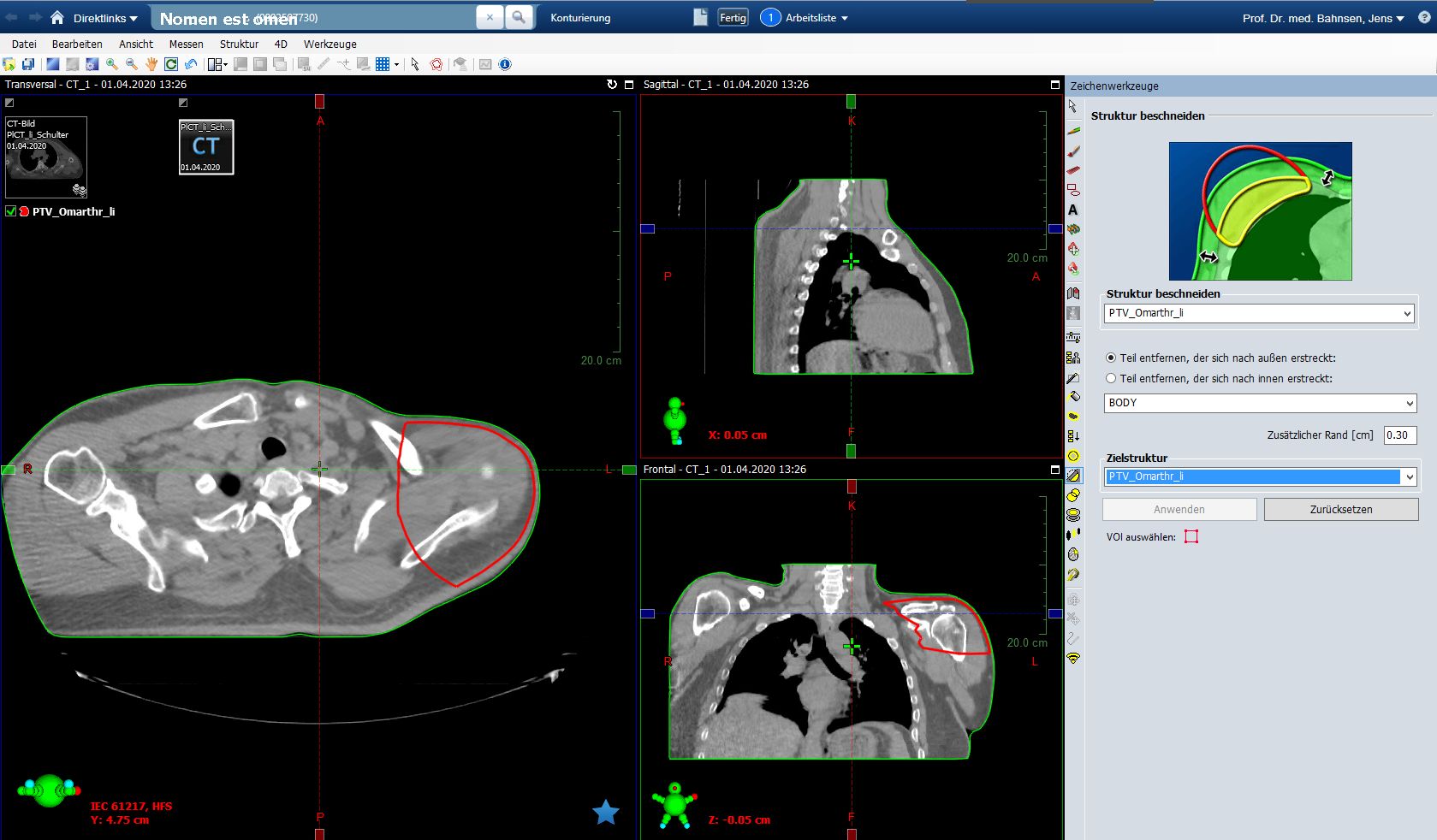Select 'Teil entfernen, nach außen erstreckt' option

1111,358
